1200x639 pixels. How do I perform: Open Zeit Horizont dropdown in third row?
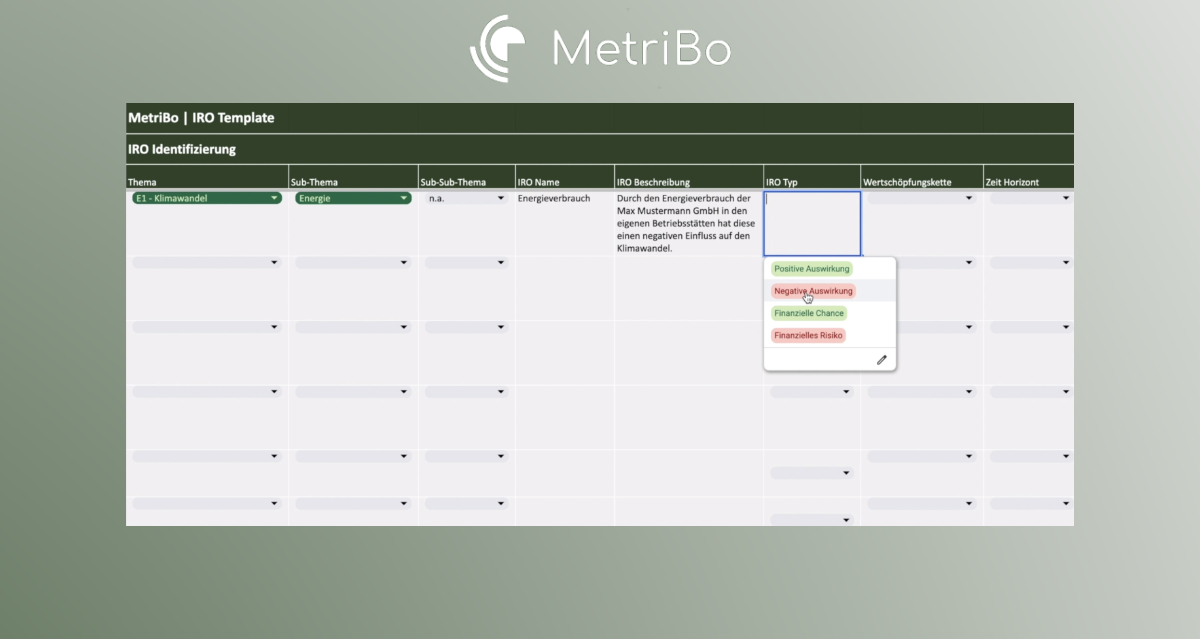coord(1030,327)
